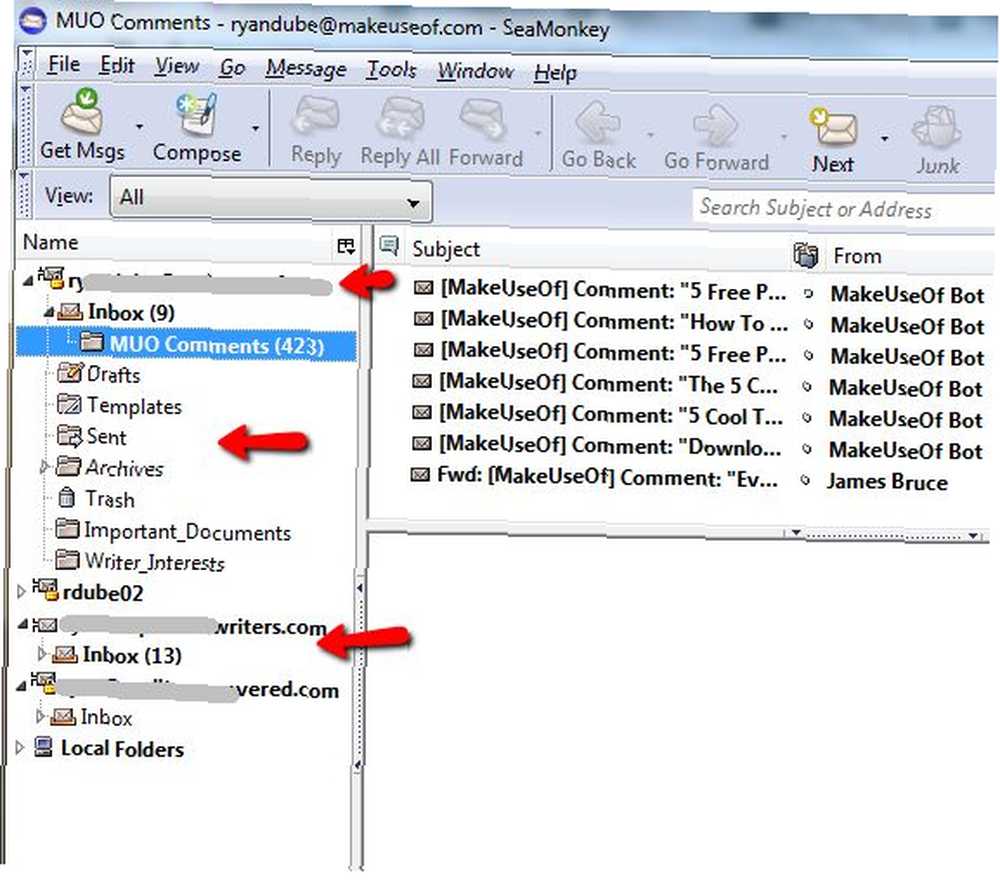Click the MUO Comments folder icon

pos(92,342)
